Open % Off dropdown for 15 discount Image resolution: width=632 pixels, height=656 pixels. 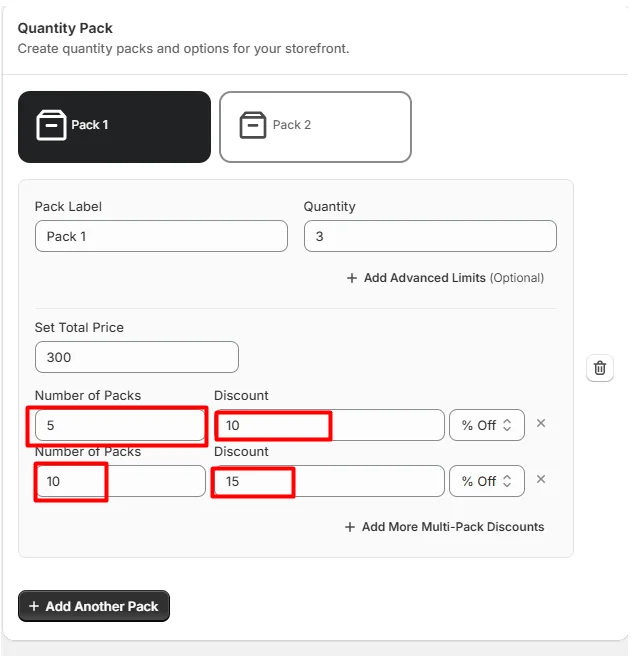pos(486,481)
